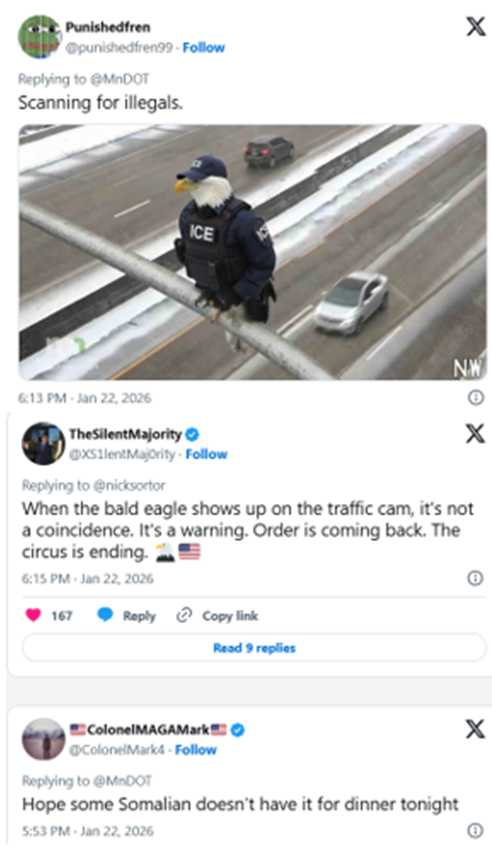
Task: Follow @ColonelMark4 account
Action: tap(196, 750)
